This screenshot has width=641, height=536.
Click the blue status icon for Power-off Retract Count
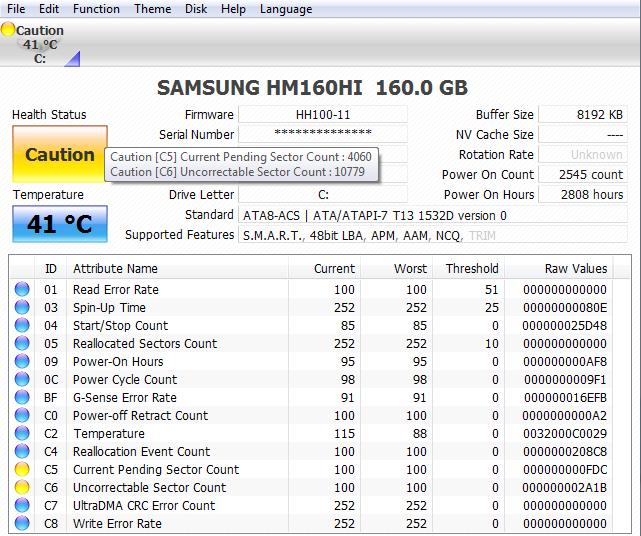(22, 415)
